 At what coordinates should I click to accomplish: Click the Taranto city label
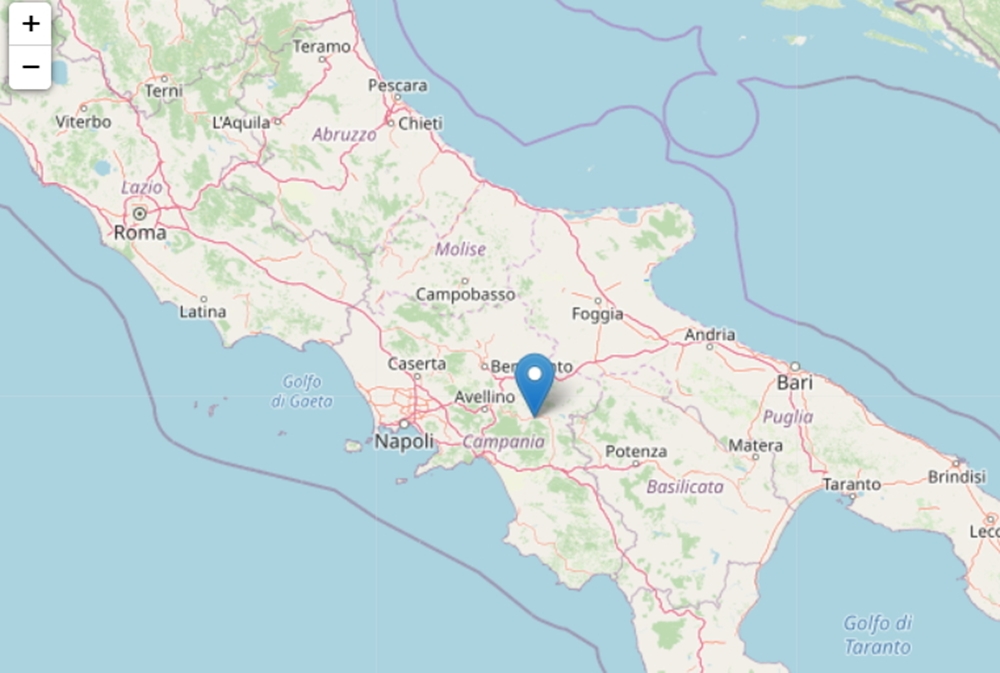coord(851,485)
